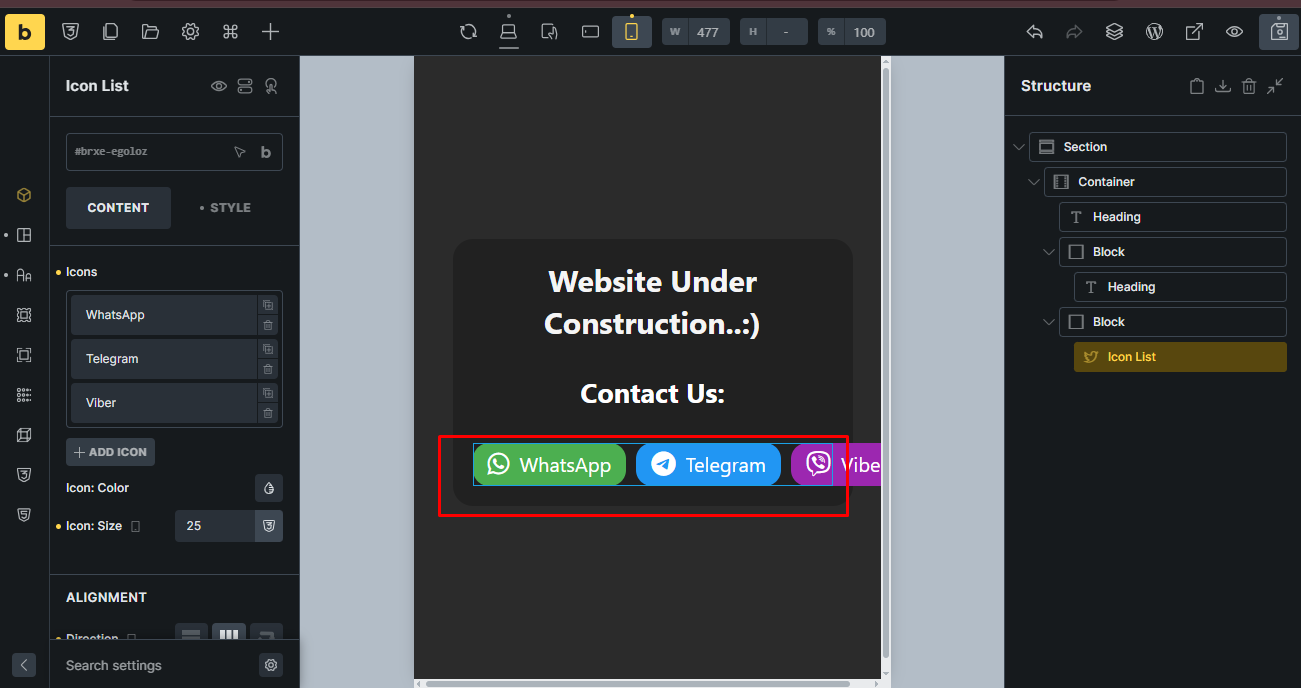Click the gear icon beside Search settings
The image size is (1301, 688).
pyautogui.click(x=270, y=665)
